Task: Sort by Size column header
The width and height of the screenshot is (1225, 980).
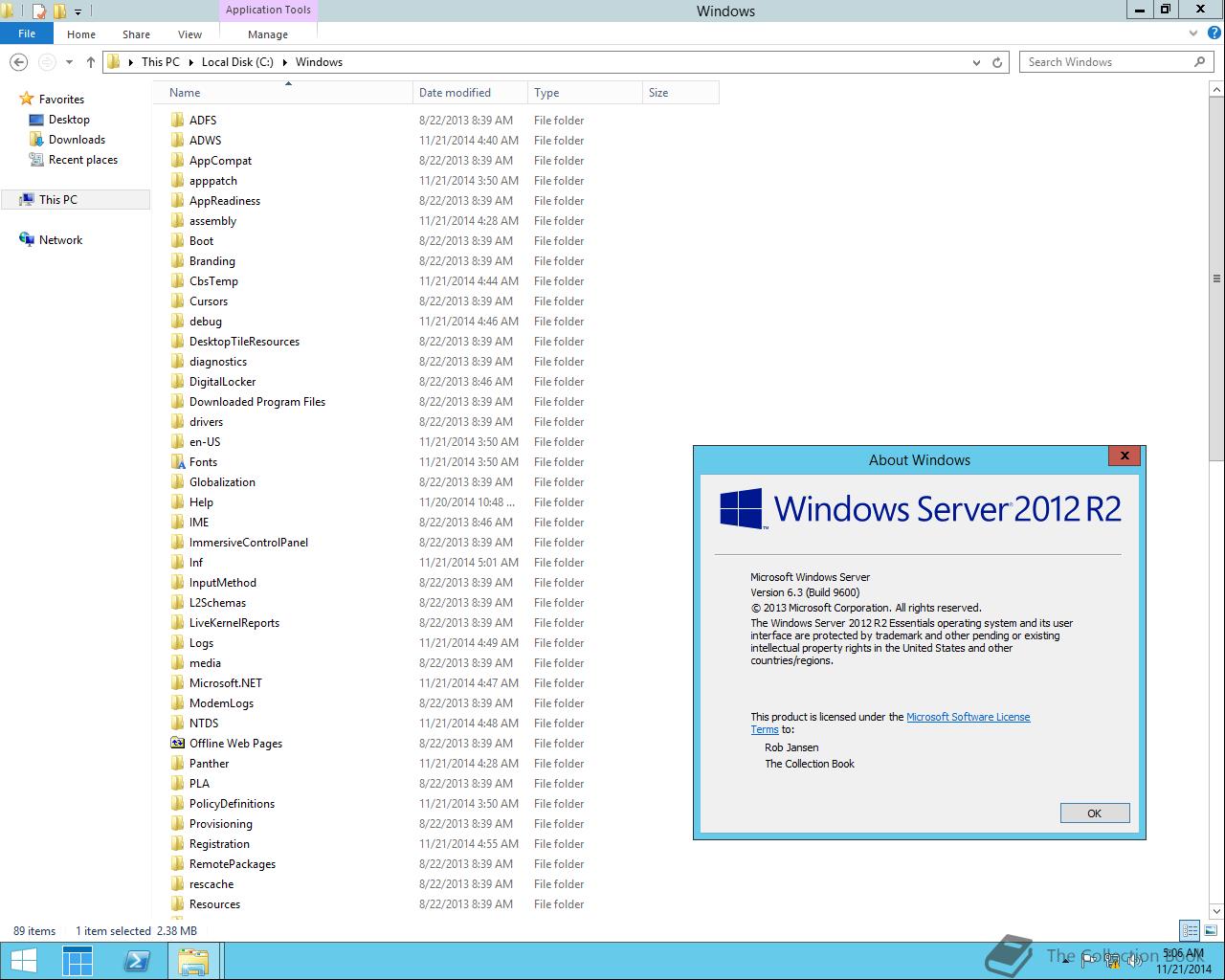Action: [680, 93]
